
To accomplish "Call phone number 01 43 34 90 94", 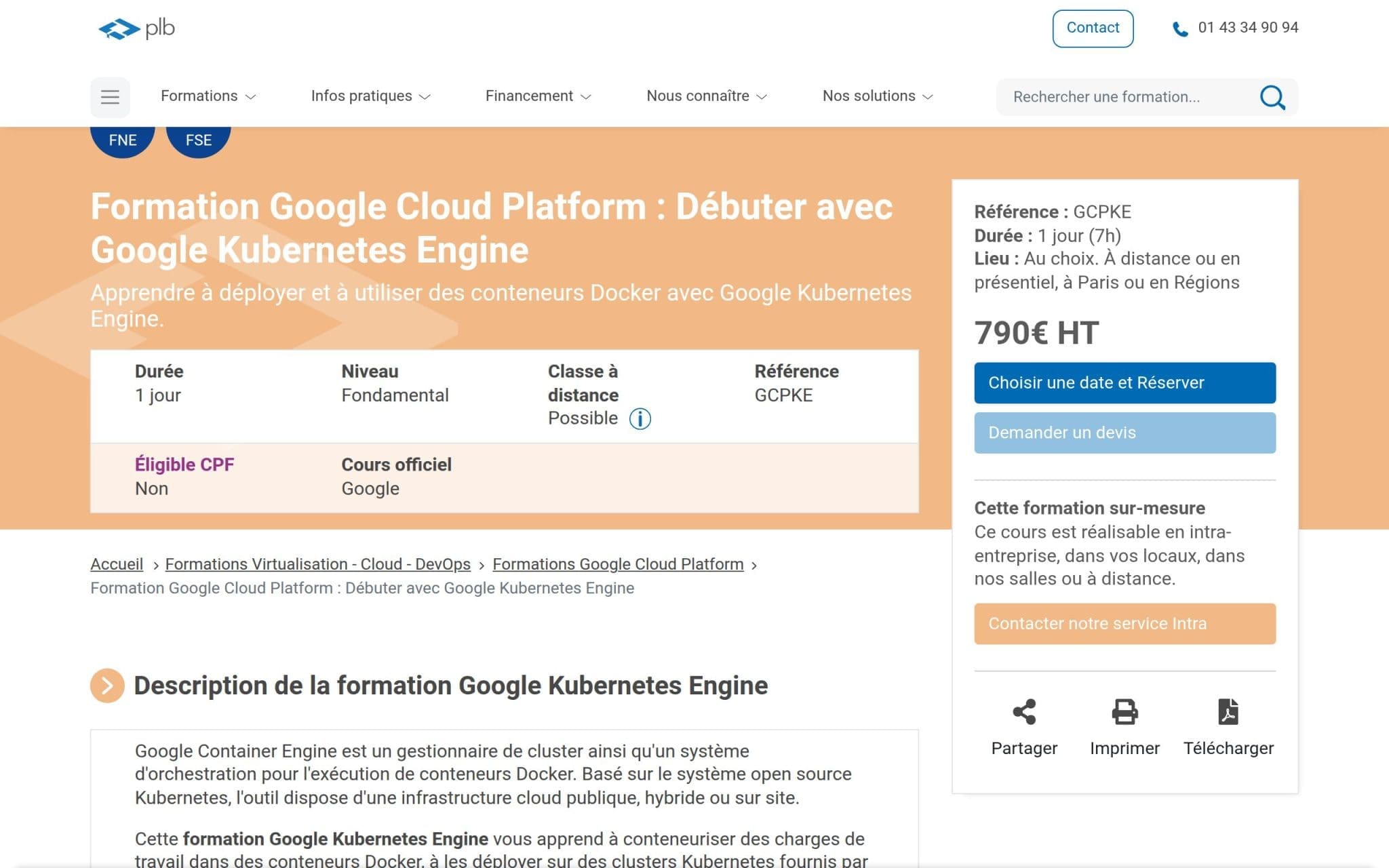I will click(x=1248, y=28).
